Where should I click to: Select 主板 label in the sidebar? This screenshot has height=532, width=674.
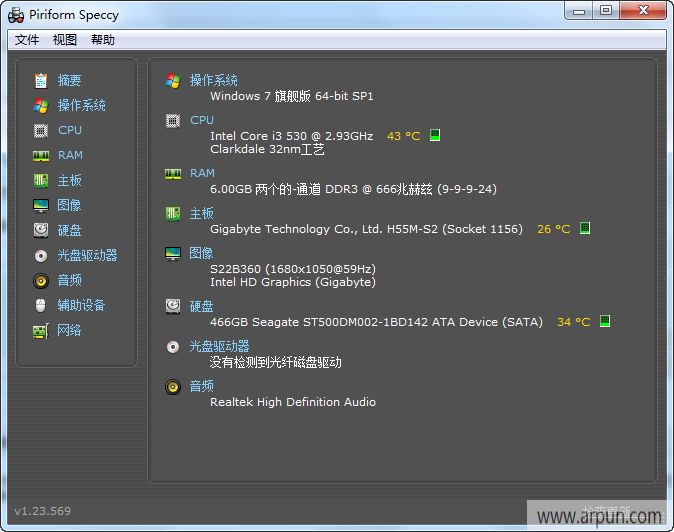click(x=70, y=180)
